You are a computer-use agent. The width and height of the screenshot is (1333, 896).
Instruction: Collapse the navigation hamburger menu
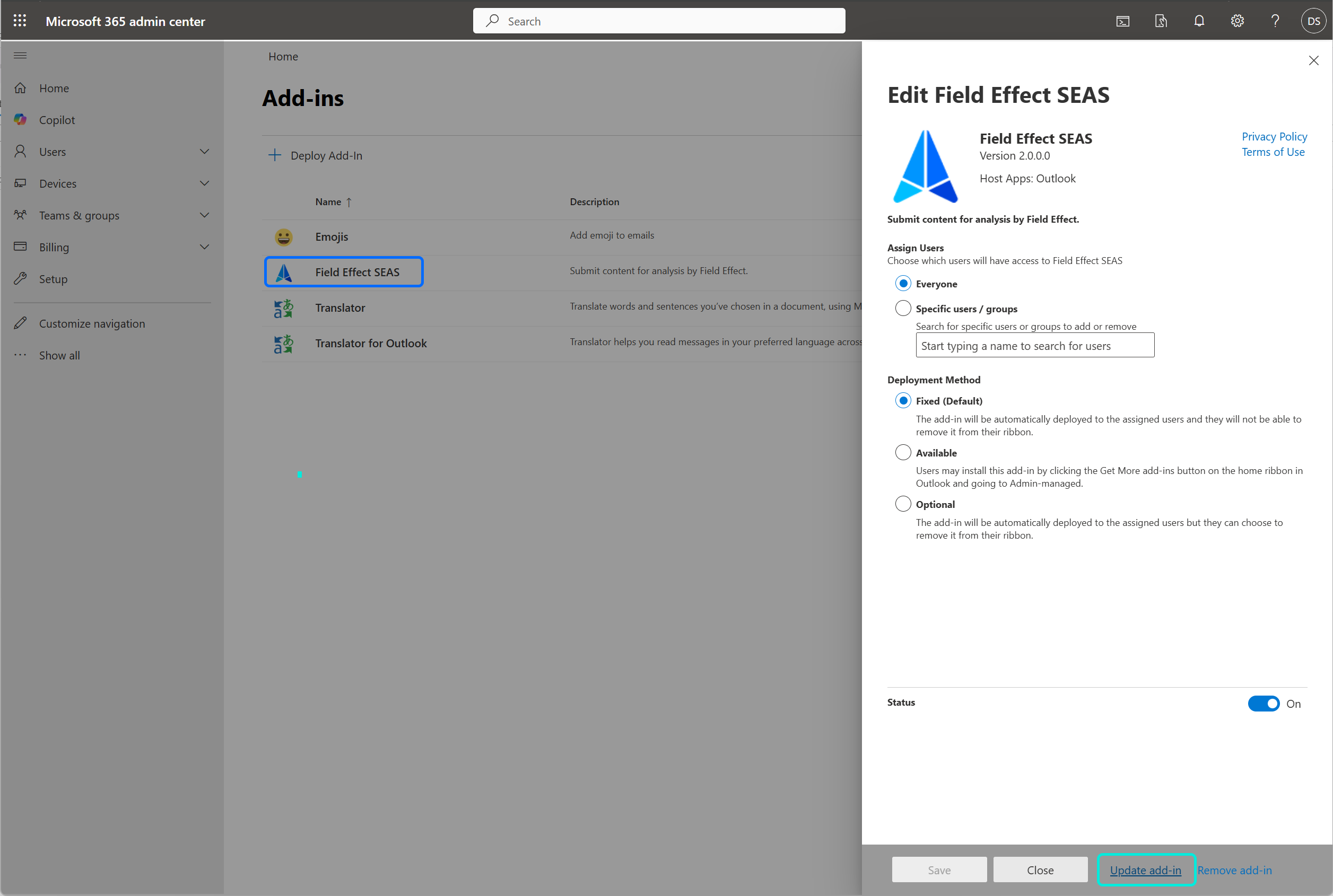[20, 56]
